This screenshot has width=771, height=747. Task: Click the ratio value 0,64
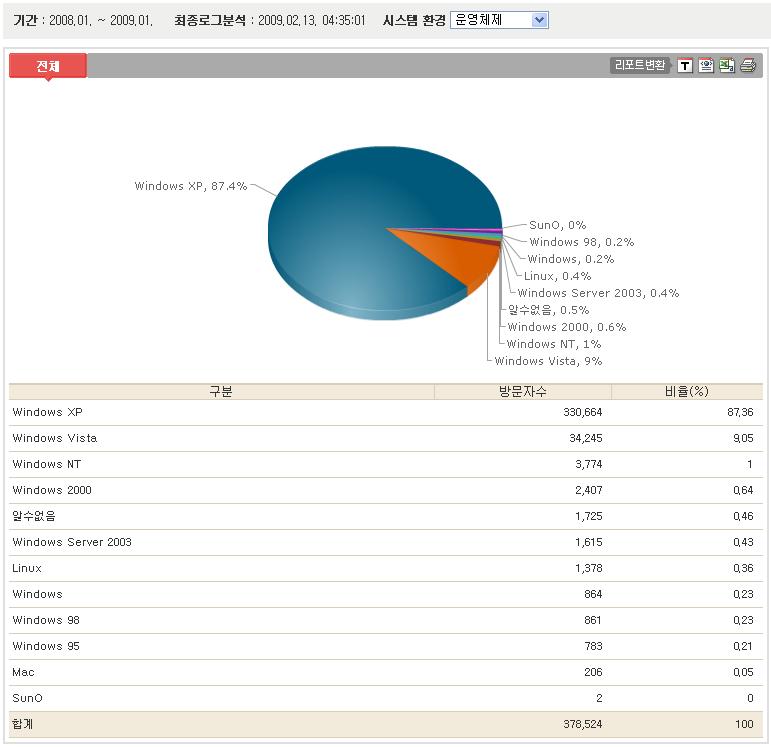pyautogui.click(x=743, y=490)
